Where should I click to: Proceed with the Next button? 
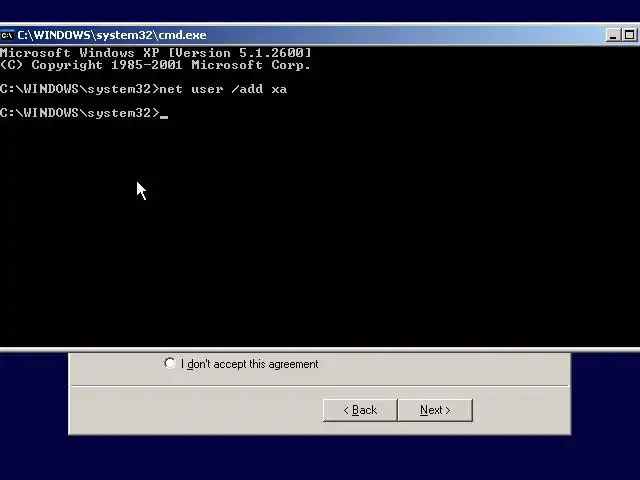pyautogui.click(x=435, y=410)
